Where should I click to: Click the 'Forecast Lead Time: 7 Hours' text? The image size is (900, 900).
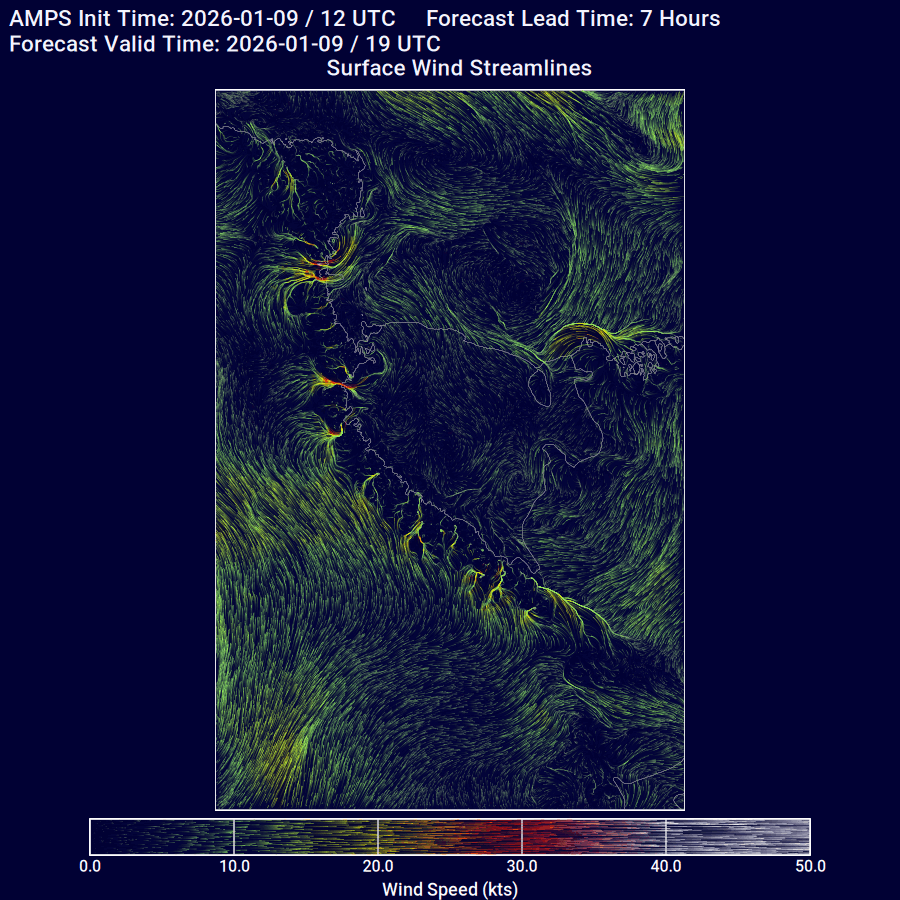point(573,19)
